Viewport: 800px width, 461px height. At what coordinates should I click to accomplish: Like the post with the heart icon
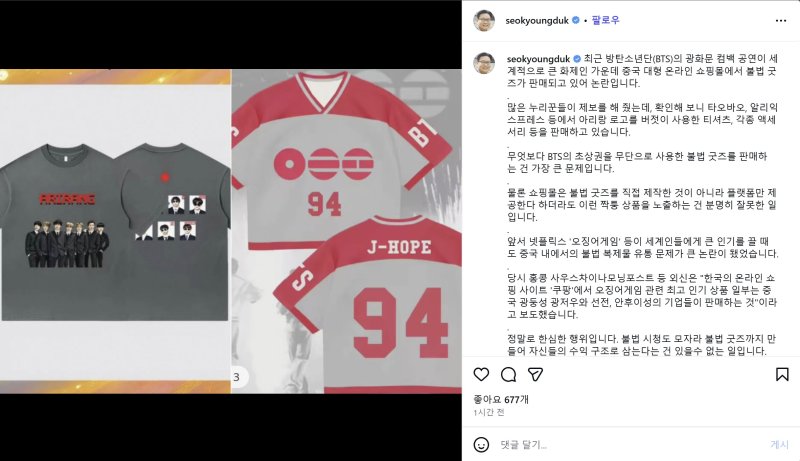point(481,375)
